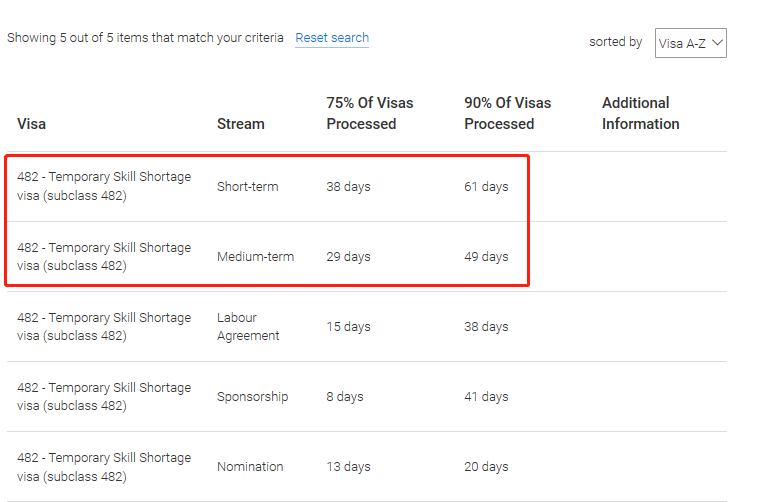
Task: Click the 'Showing 5 out of 5 items' text
Action: (x=146, y=38)
